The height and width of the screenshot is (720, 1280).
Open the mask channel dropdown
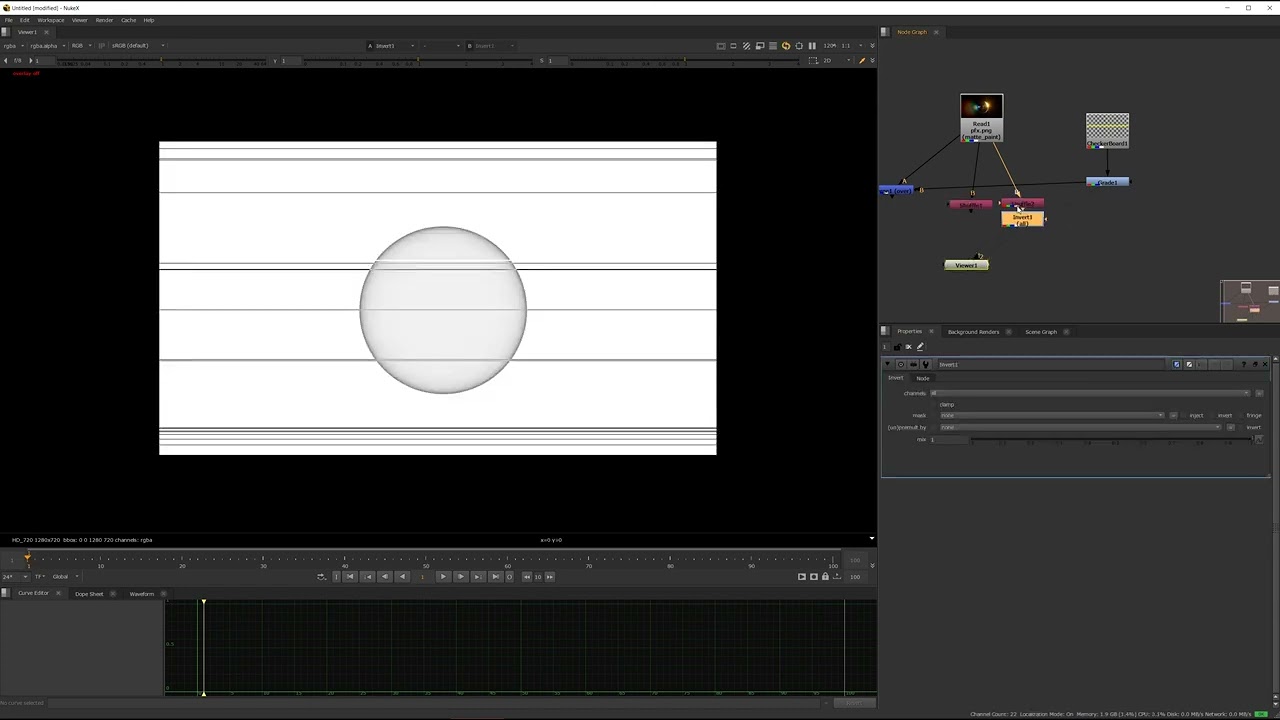[1052, 415]
